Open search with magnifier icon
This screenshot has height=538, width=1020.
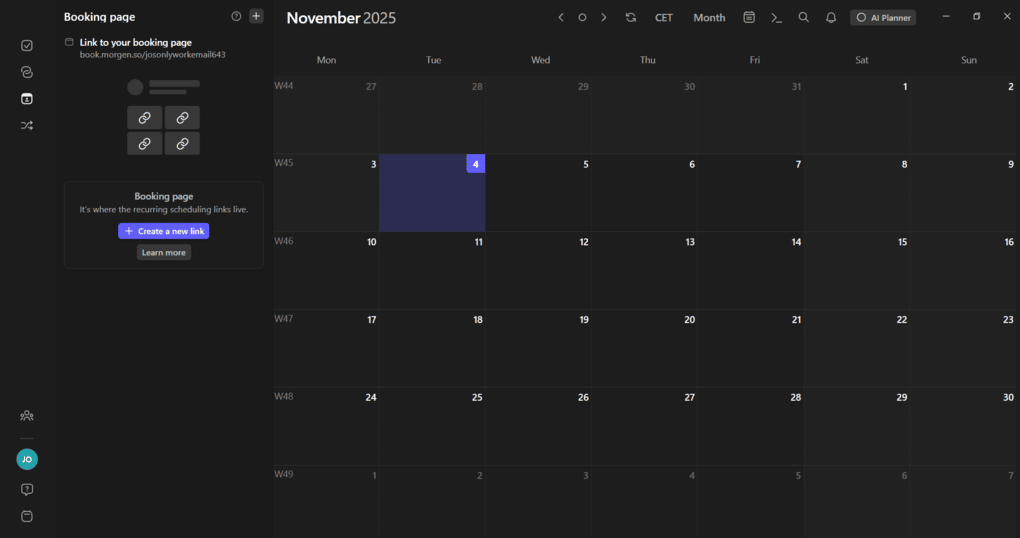click(803, 18)
